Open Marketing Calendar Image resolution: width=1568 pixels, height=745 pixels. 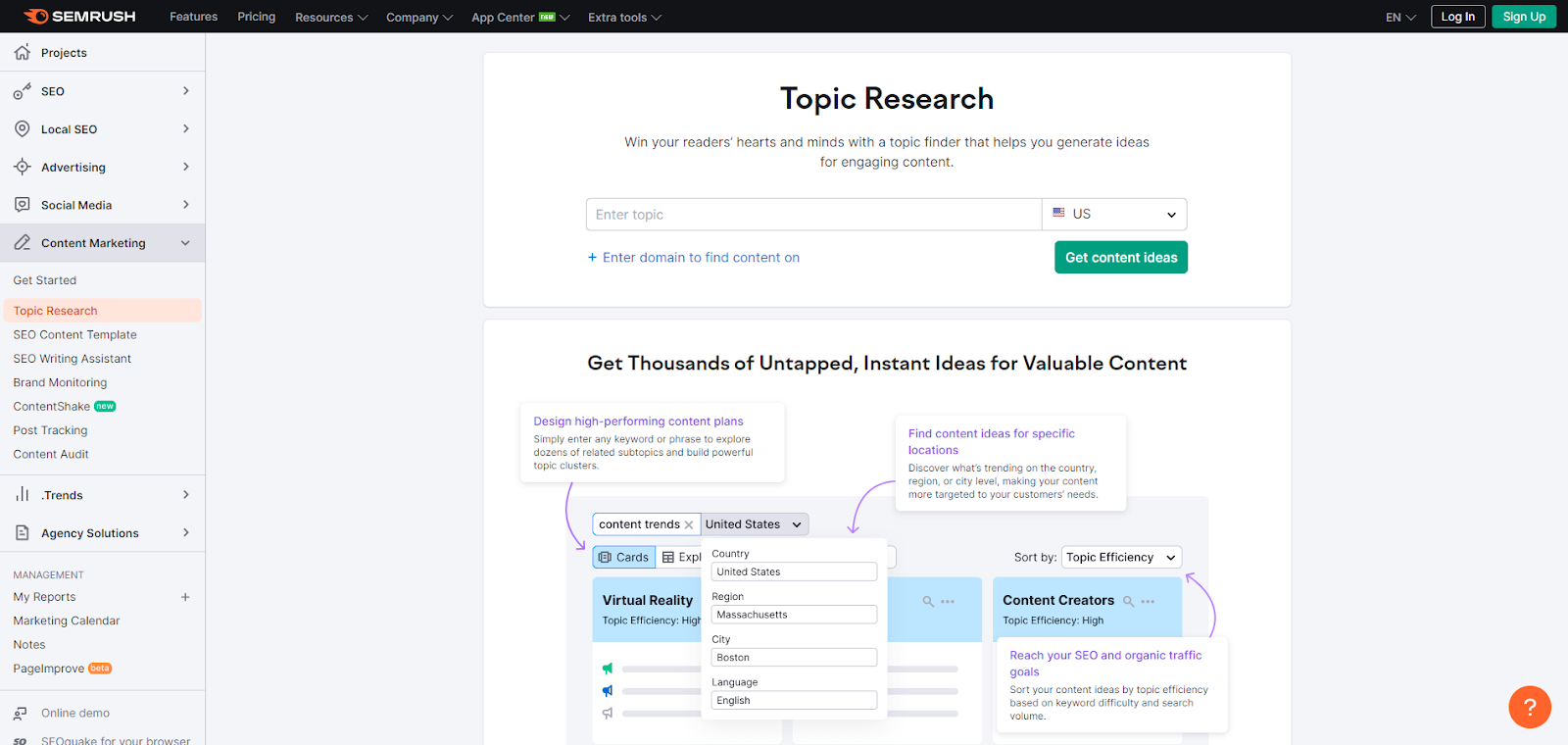(67, 621)
